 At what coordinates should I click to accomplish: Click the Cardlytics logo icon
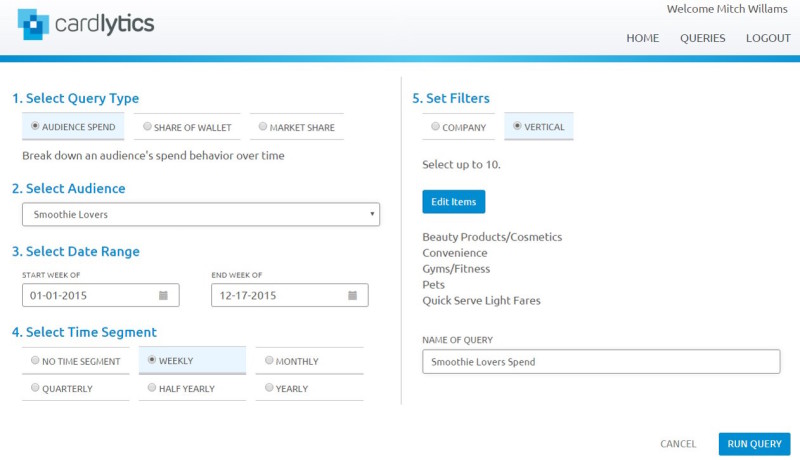[x=33, y=24]
